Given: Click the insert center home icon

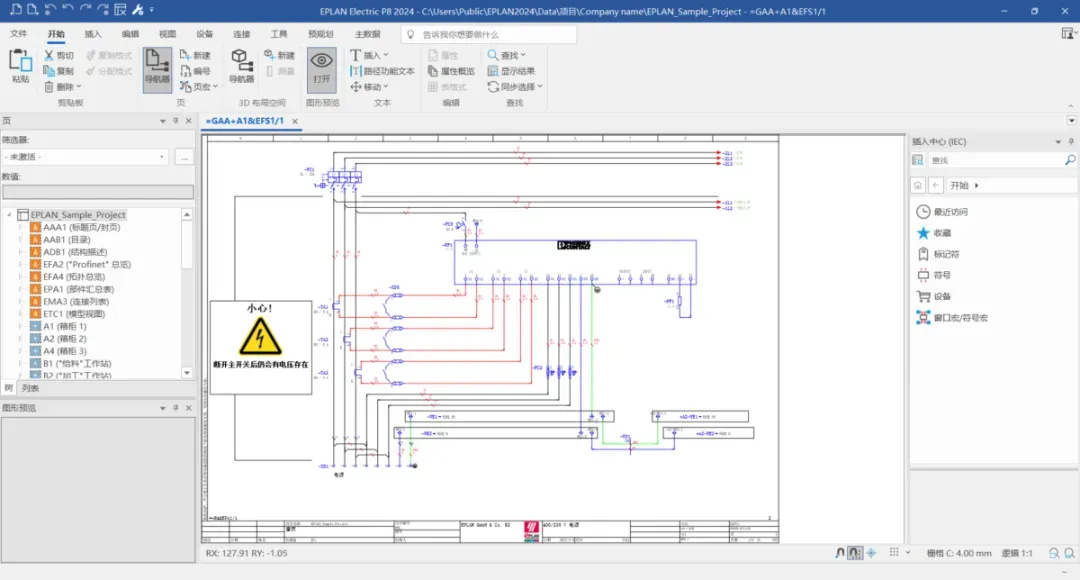Looking at the screenshot, I should (917, 185).
